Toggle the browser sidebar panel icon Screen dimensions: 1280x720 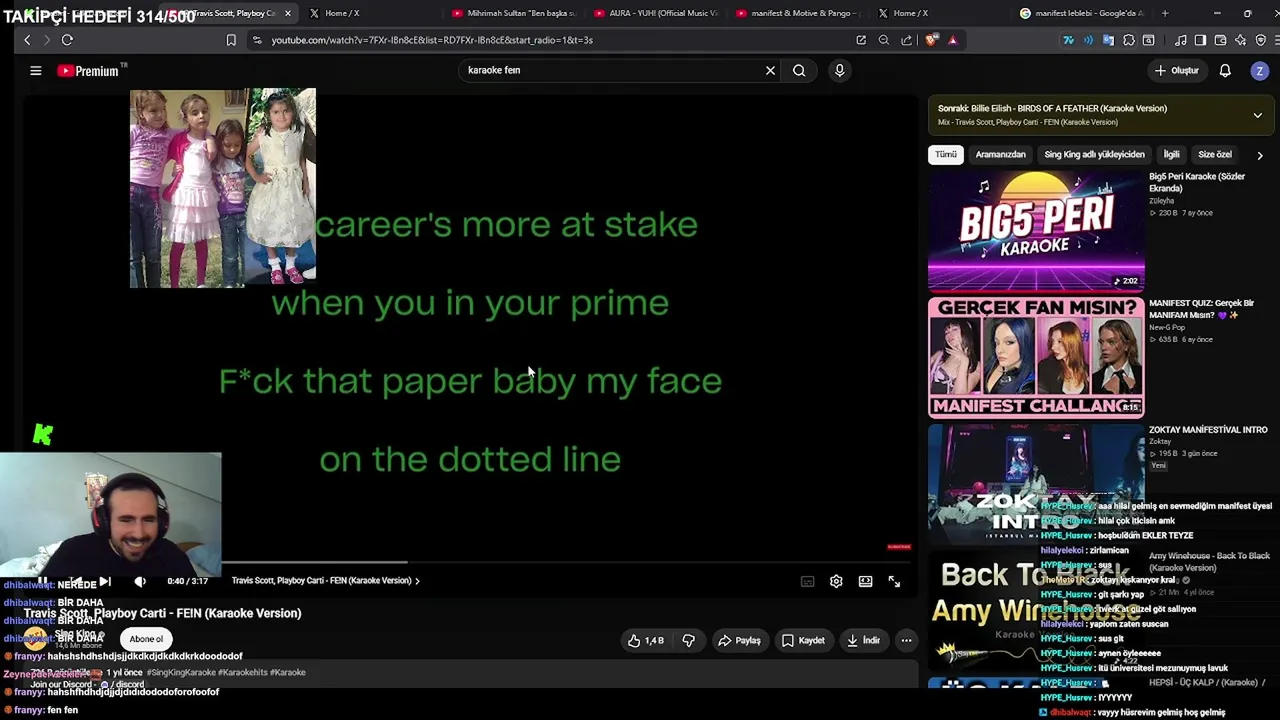tap(1201, 40)
